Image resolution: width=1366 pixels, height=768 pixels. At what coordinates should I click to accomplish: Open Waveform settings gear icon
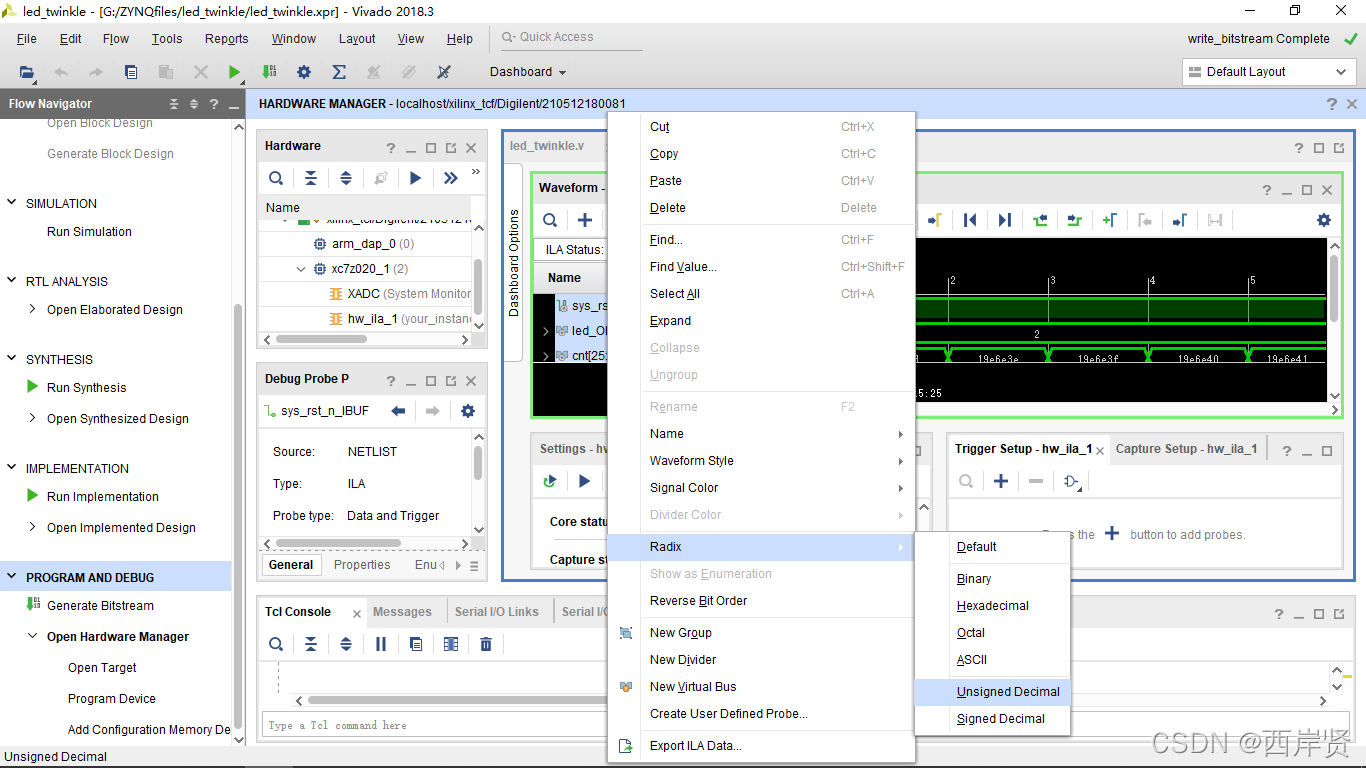click(x=1324, y=220)
